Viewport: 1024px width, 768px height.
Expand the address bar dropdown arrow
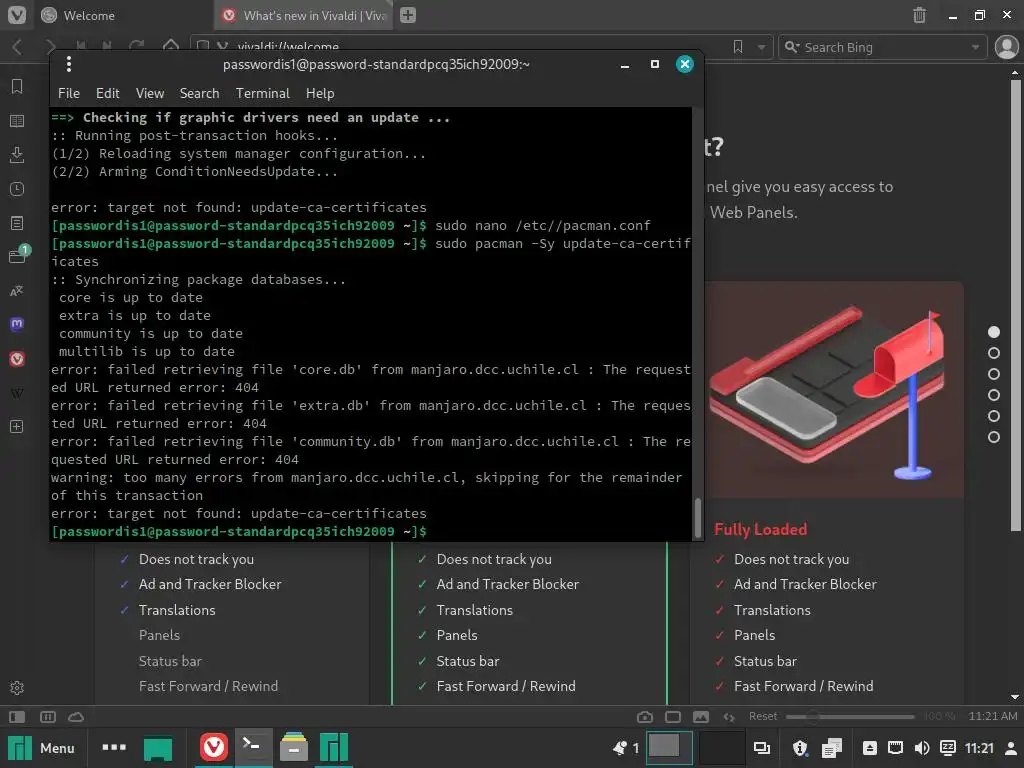(x=761, y=47)
